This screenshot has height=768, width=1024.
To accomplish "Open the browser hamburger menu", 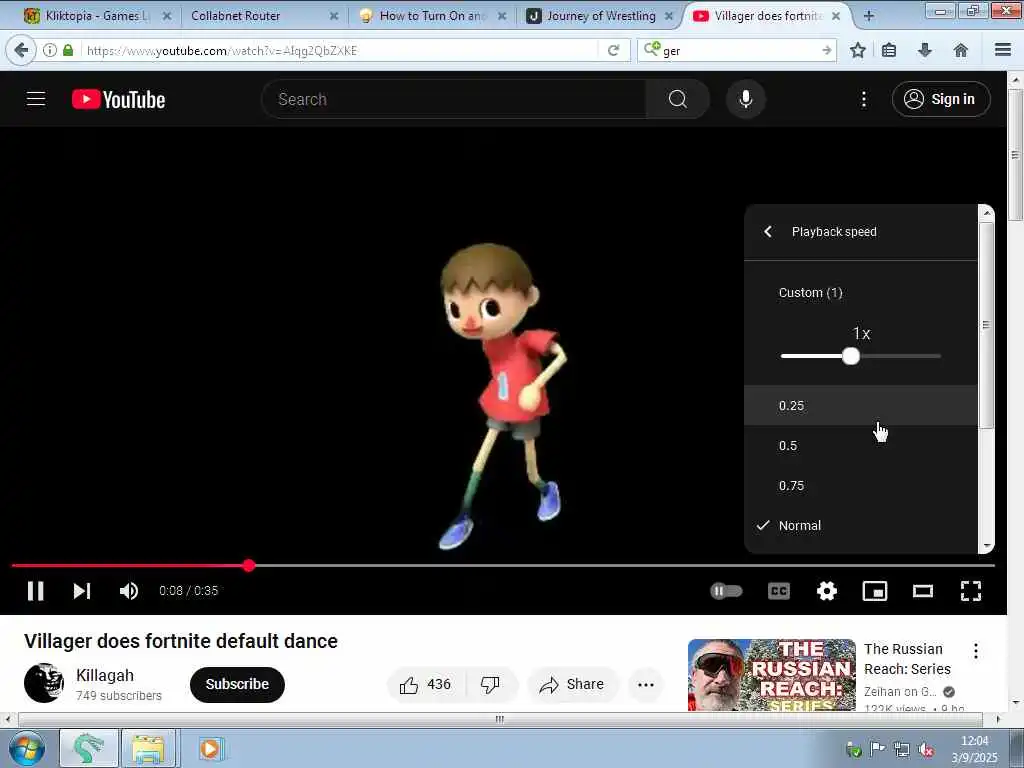I will tap(1003, 50).
